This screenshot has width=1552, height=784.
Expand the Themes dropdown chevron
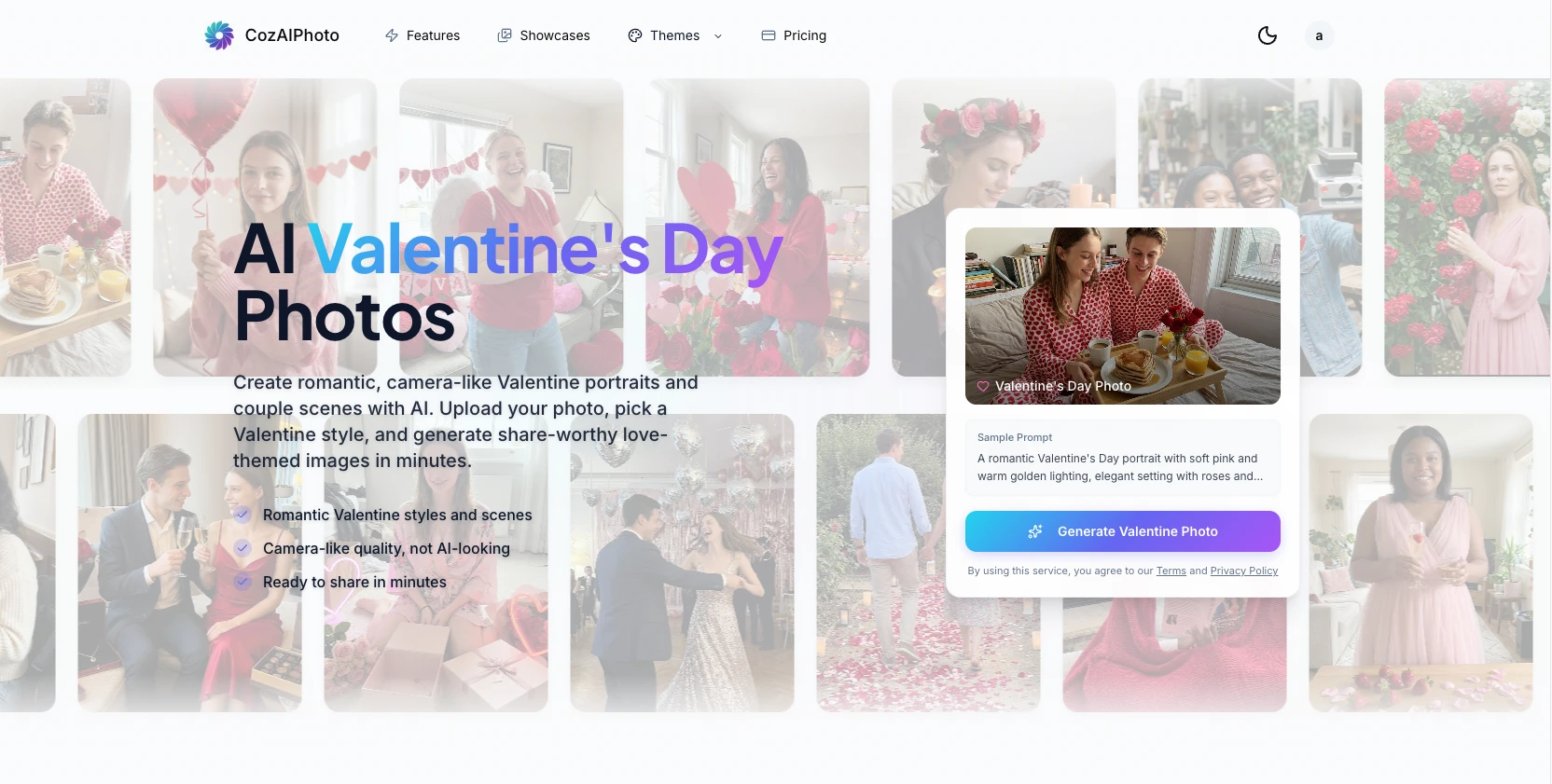[x=718, y=36]
